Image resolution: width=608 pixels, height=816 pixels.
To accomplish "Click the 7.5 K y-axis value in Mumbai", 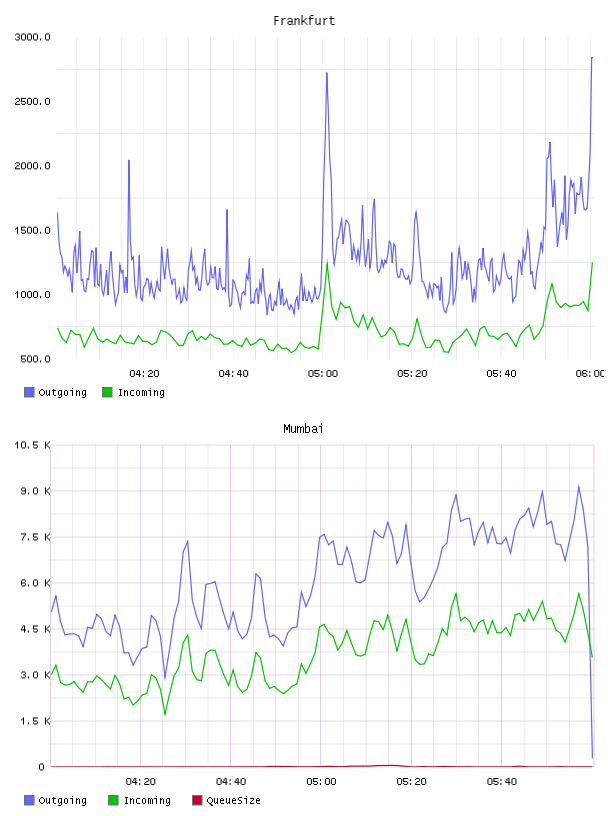I will point(35,537).
